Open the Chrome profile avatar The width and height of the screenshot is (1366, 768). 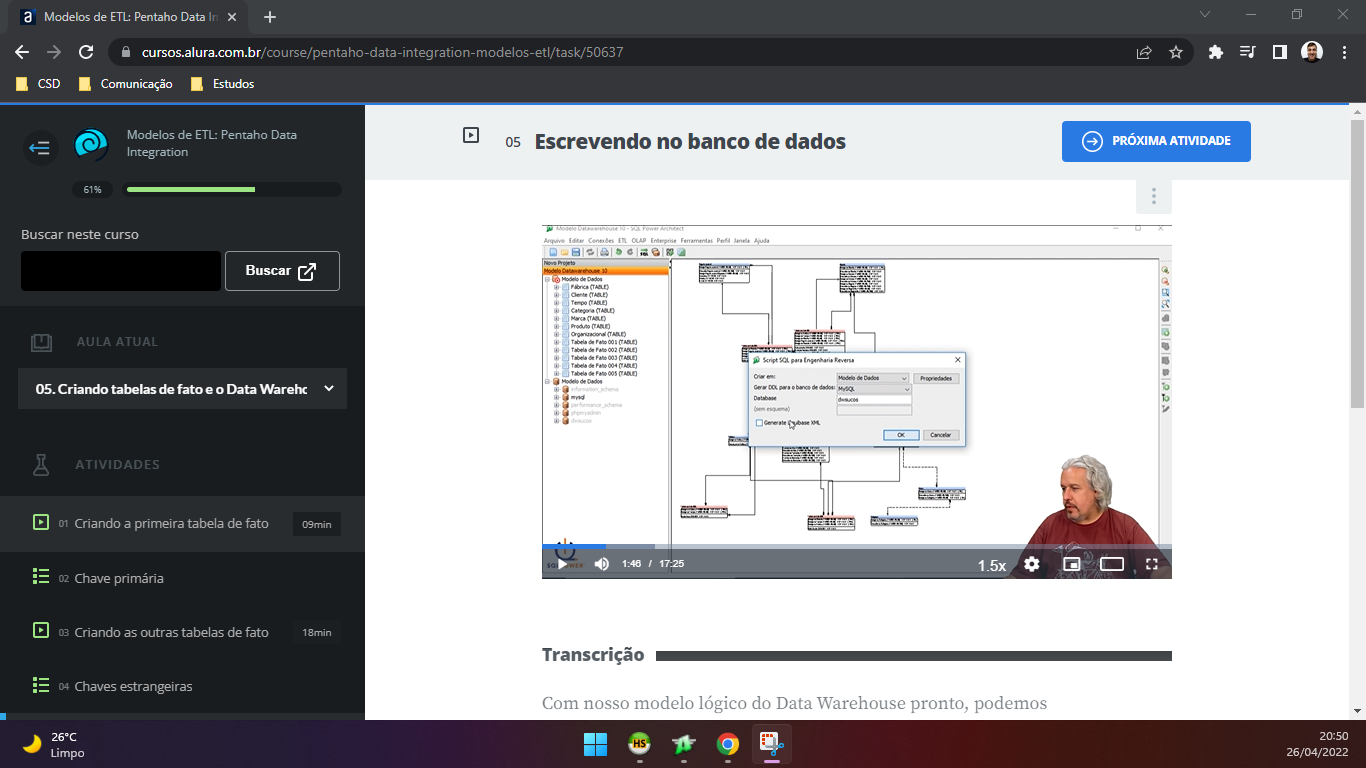click(1312, 52)
